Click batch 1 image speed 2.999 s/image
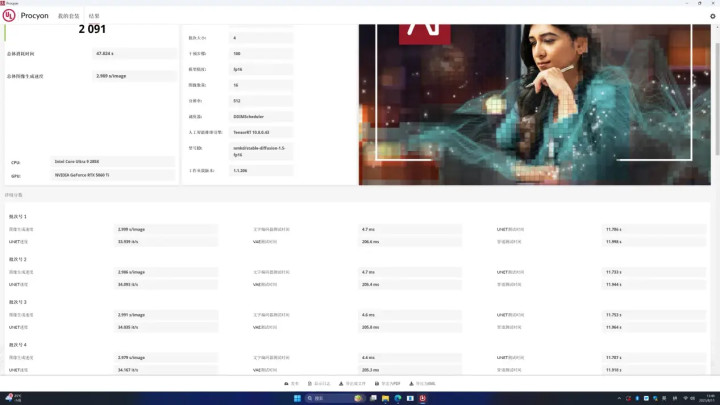The height and width of the screenshot is (405, 720). (x=166, y=229)
